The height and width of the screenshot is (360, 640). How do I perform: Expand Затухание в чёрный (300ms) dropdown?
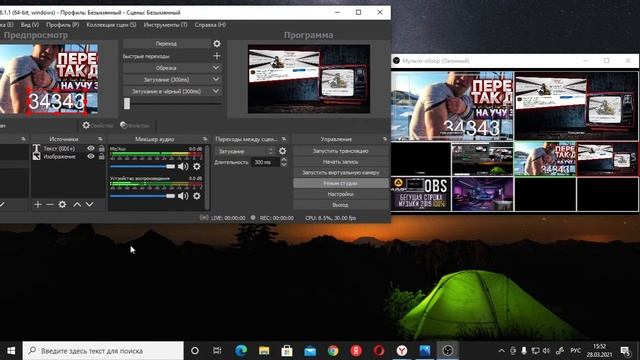click(x=216, y=91)
